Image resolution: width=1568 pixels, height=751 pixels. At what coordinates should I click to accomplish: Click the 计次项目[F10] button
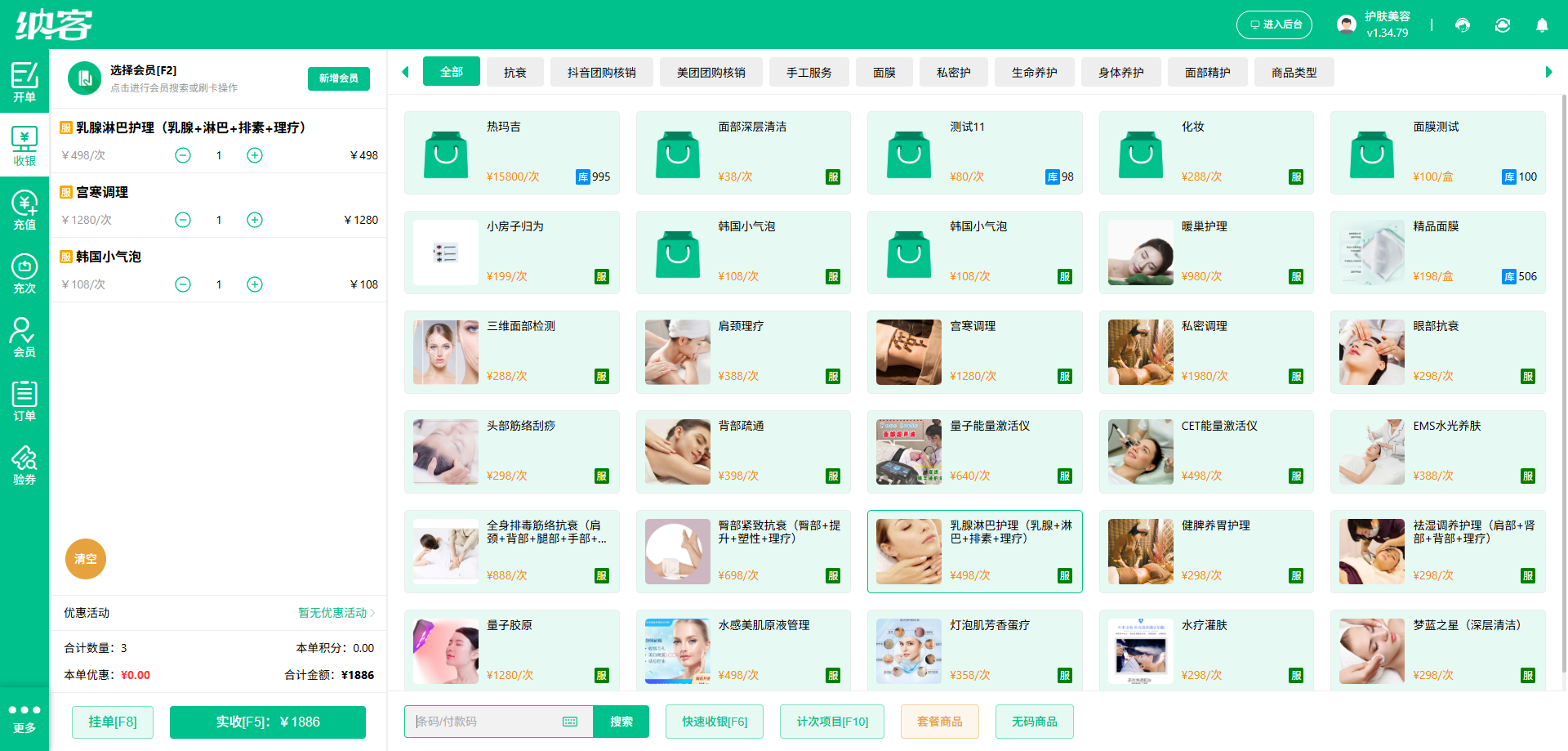click(832, 722)
